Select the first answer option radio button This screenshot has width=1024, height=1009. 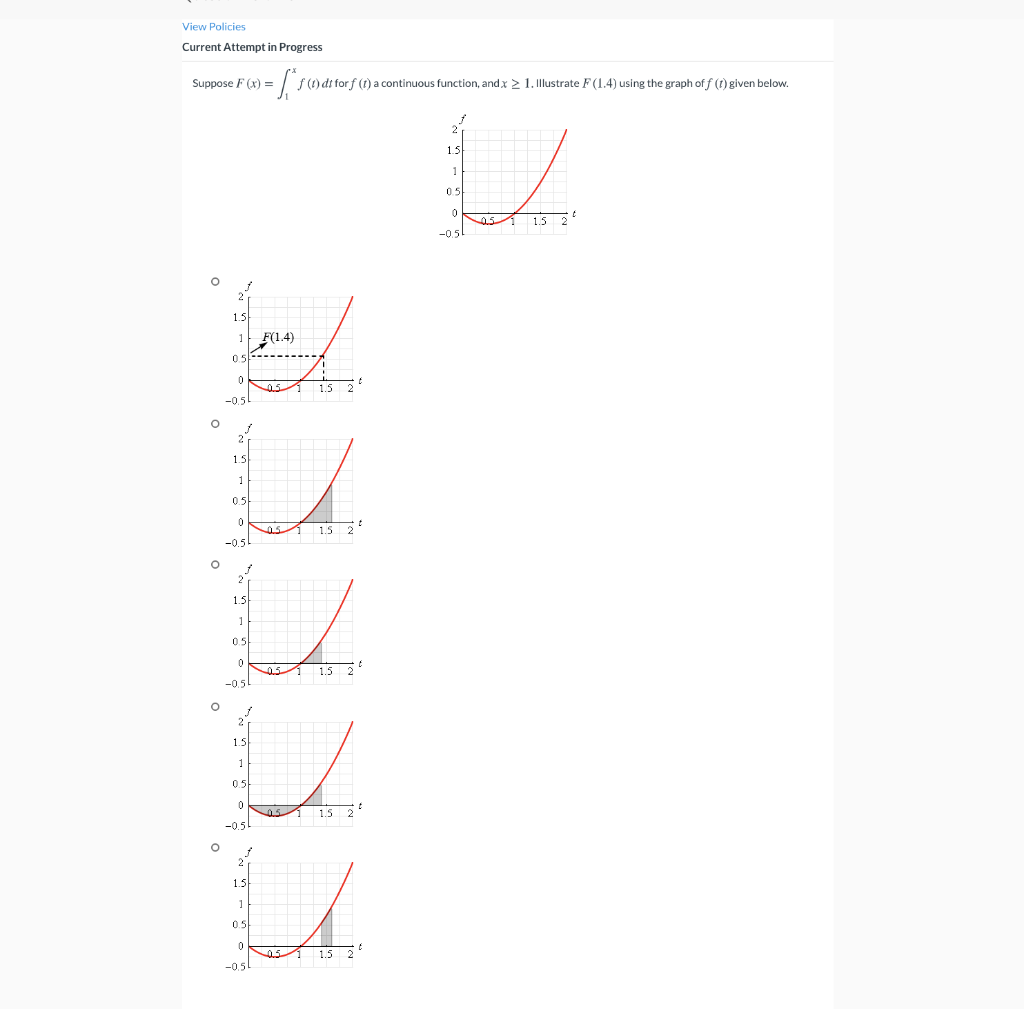pos(215,281)
